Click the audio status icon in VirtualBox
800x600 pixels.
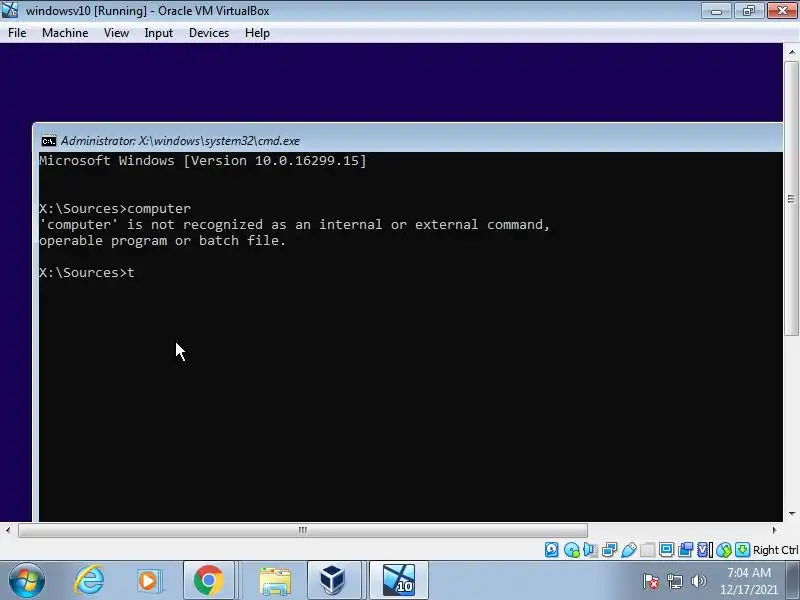590,549
